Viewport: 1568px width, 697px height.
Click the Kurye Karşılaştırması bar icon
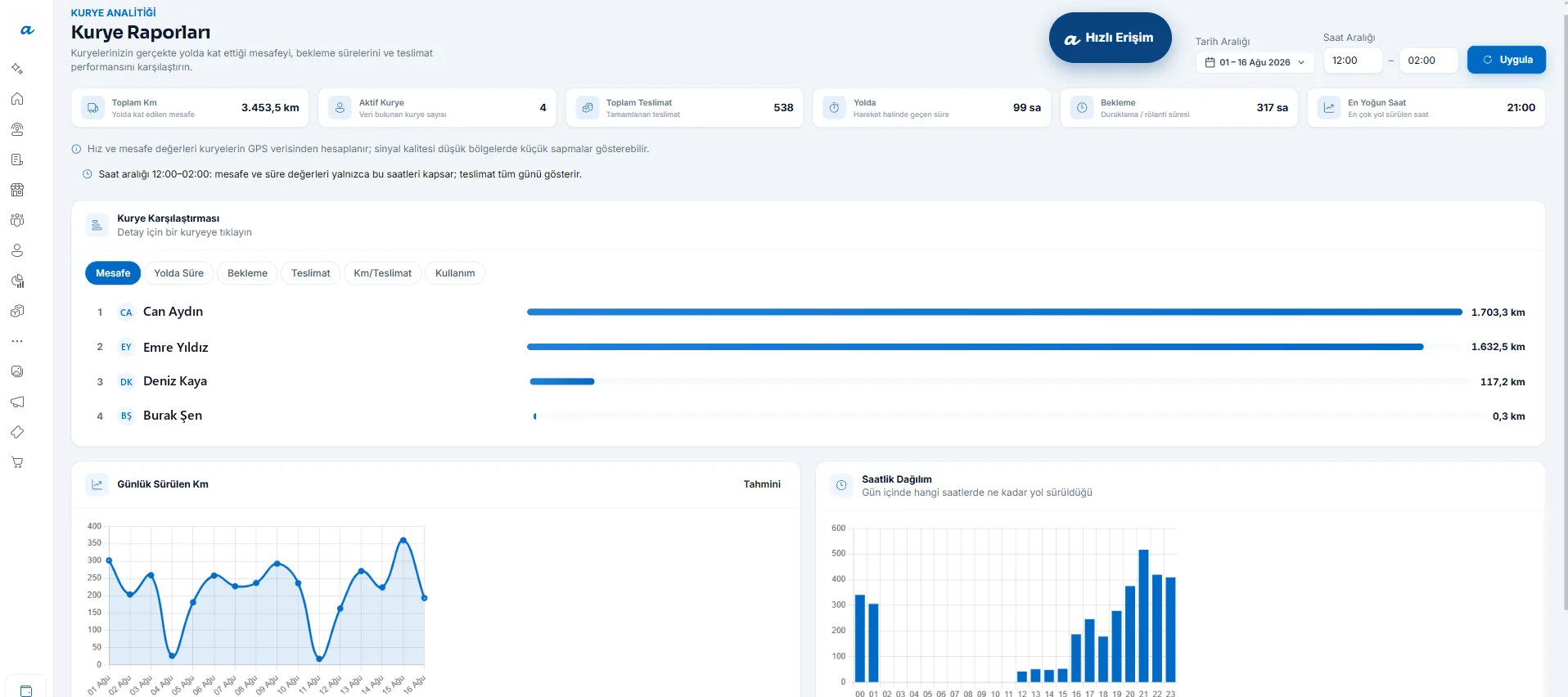click(97, 225)
